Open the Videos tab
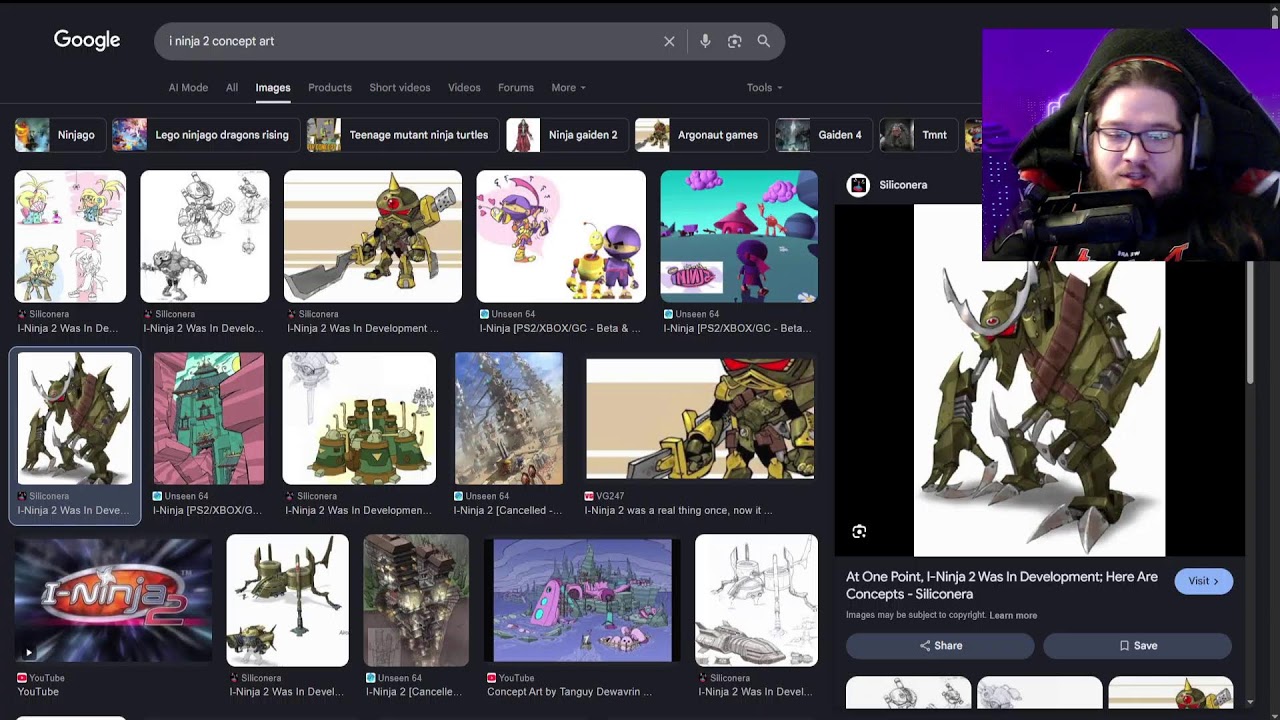The width and height of the screenshot is (1280, 720). point(464,88)
